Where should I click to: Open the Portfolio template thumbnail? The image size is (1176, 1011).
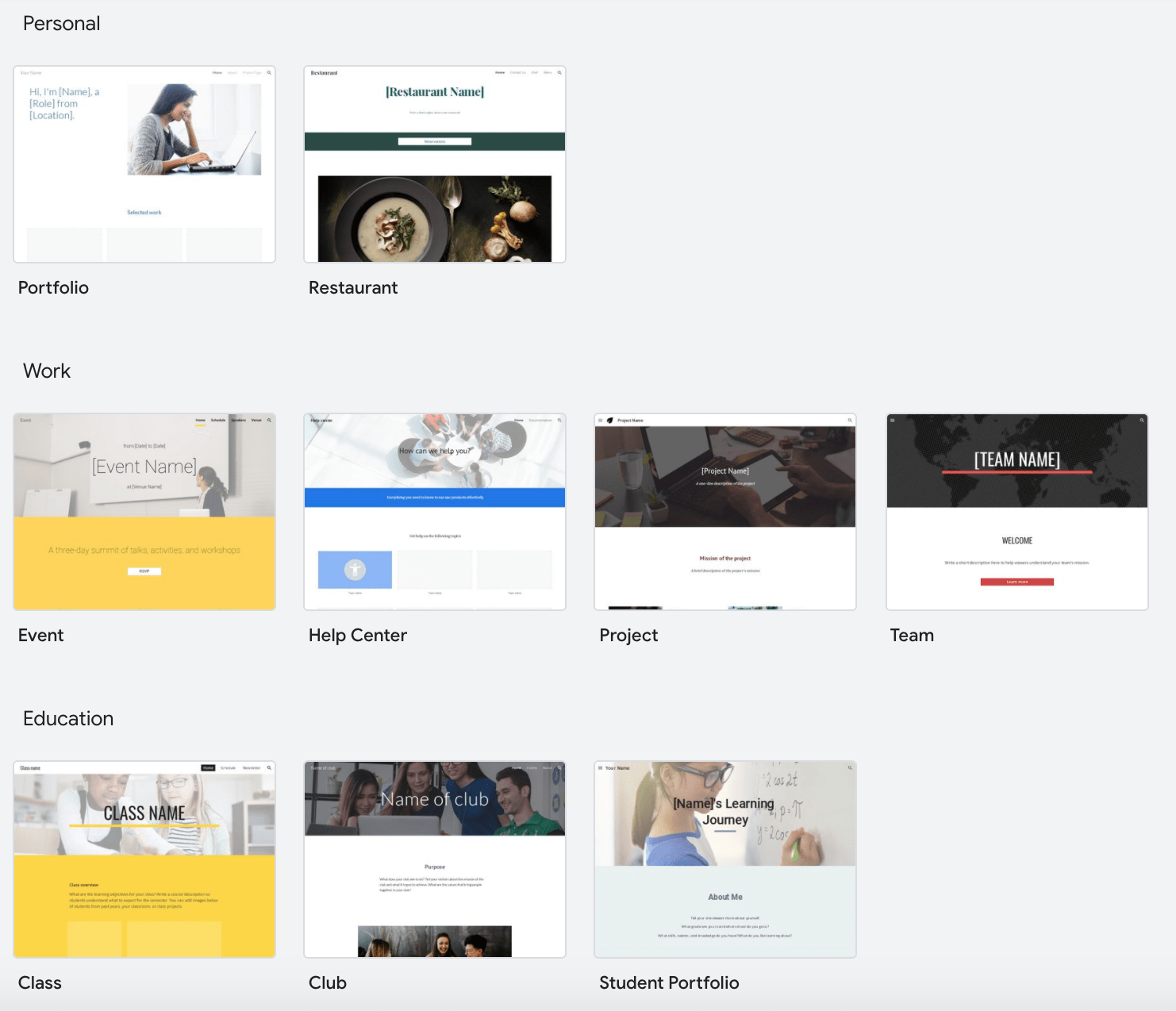pyautogui.click(x=144, y=164)
